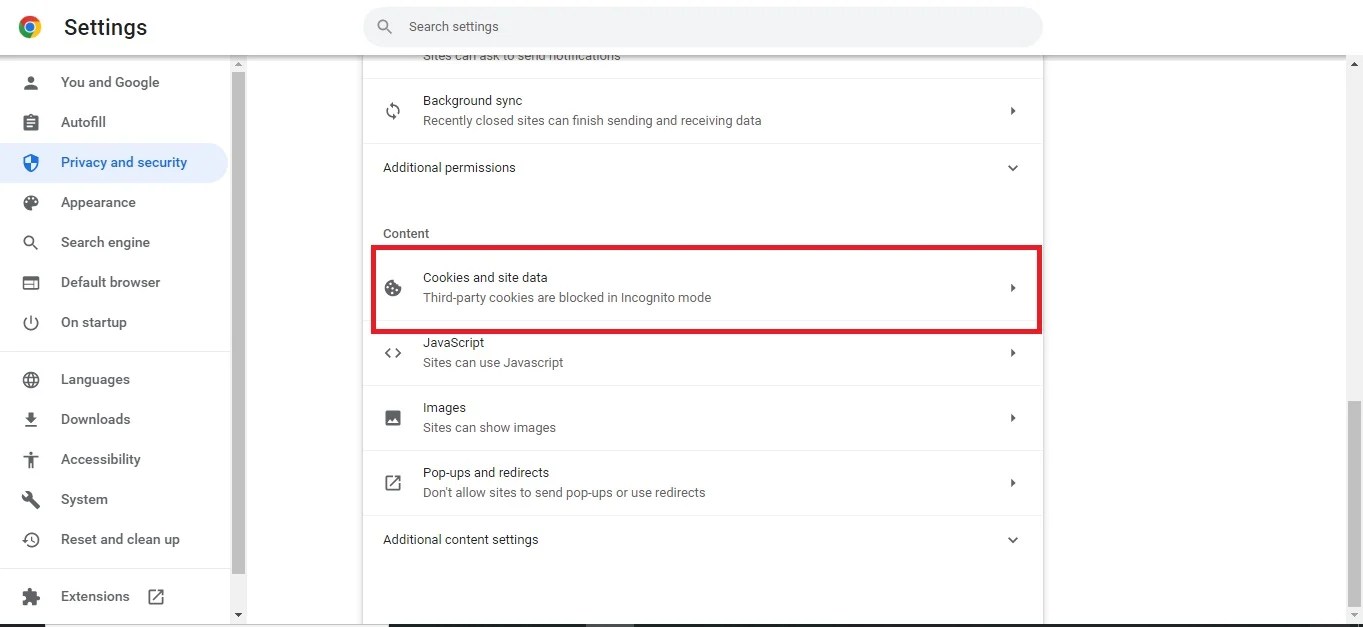1363x627 pixels.
Task: Click the Extensions external link icon
Action: [x=156, y=596]
